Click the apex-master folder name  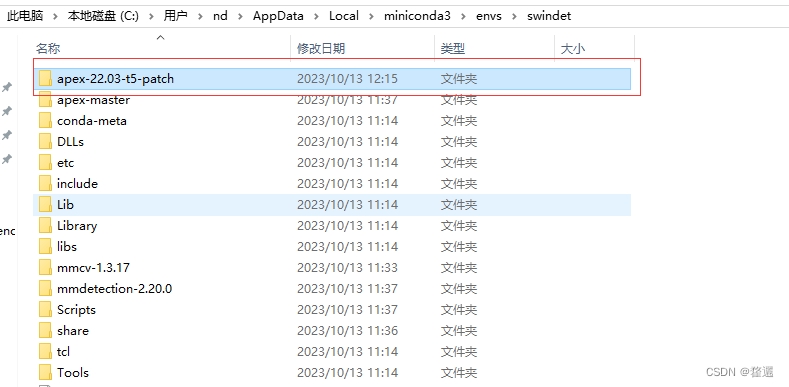pyautogui.click(x=93, y=100)
